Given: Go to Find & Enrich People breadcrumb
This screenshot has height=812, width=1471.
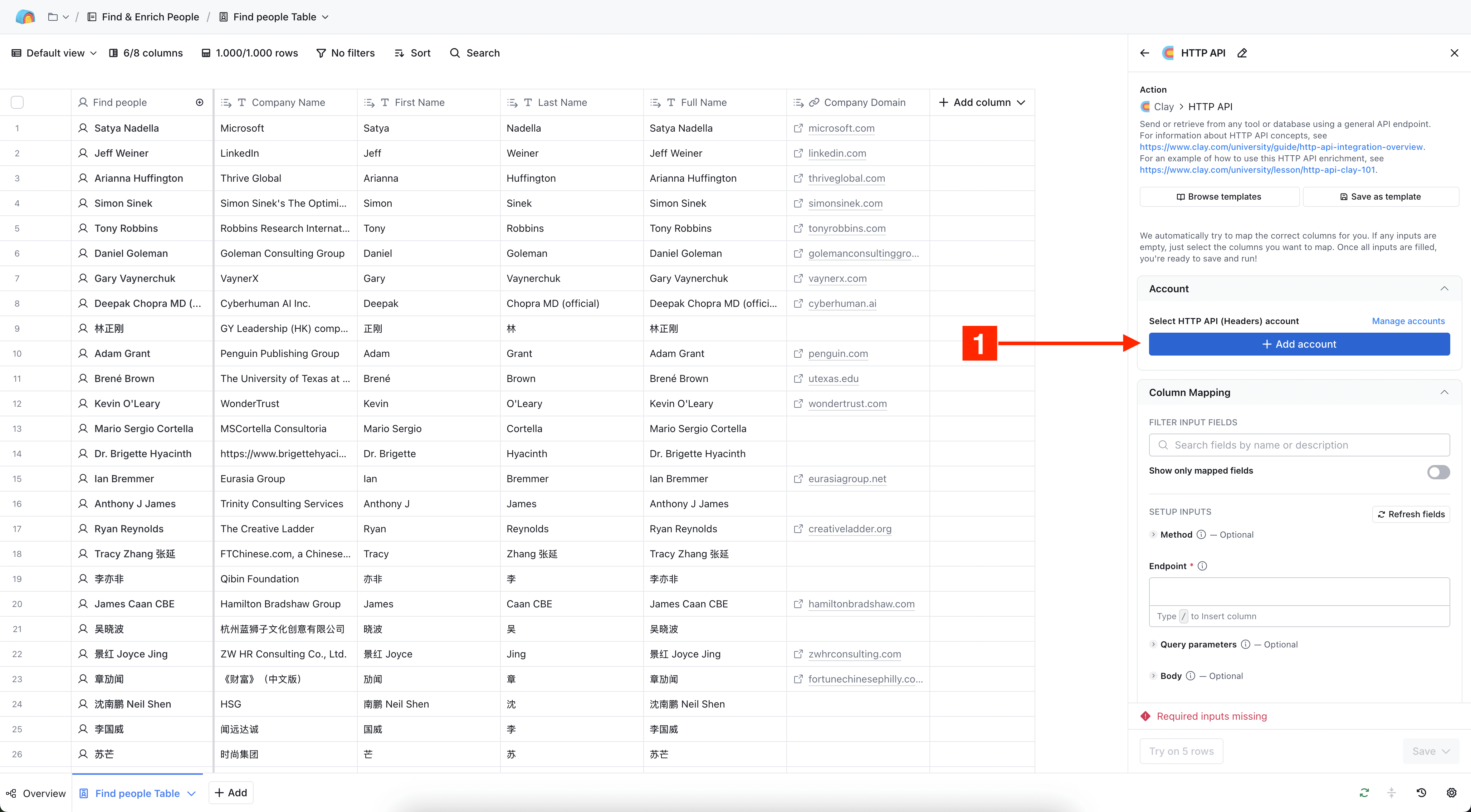Looking at the screenshot, I should [x=143, y=17].
